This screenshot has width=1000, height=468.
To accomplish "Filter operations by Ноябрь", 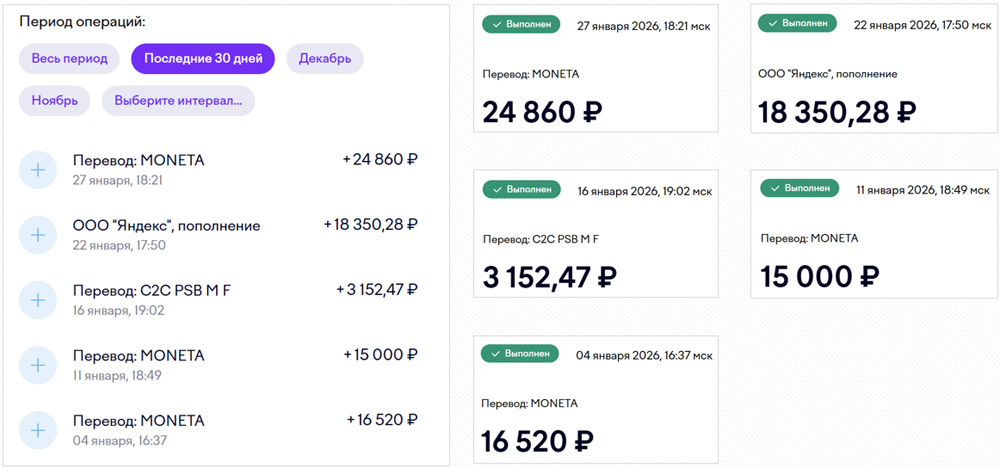I will click(x=55, y=101).
